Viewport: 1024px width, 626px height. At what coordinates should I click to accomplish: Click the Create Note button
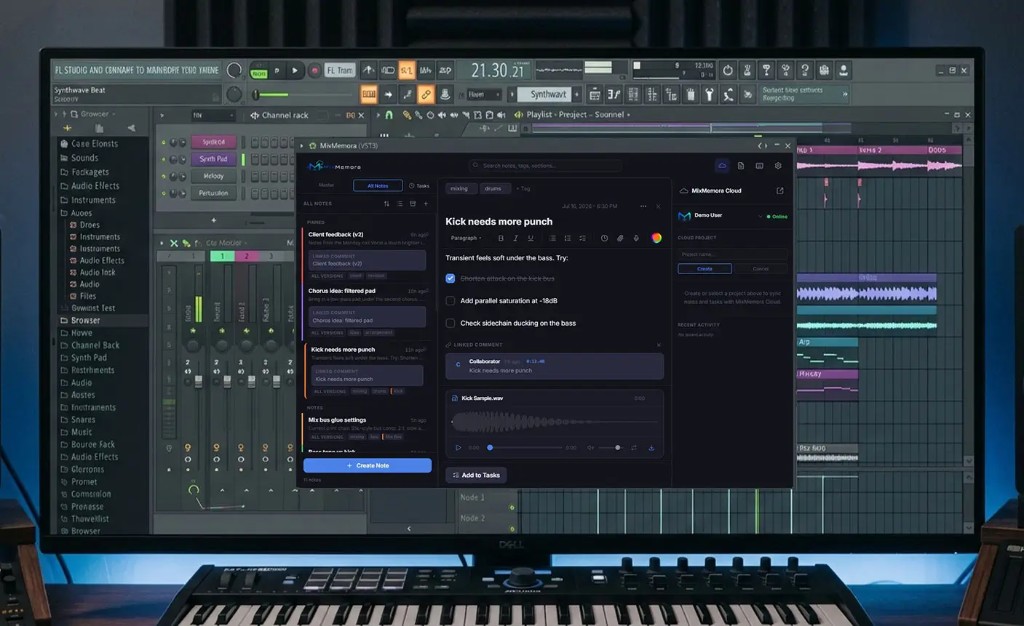[368, 465]
